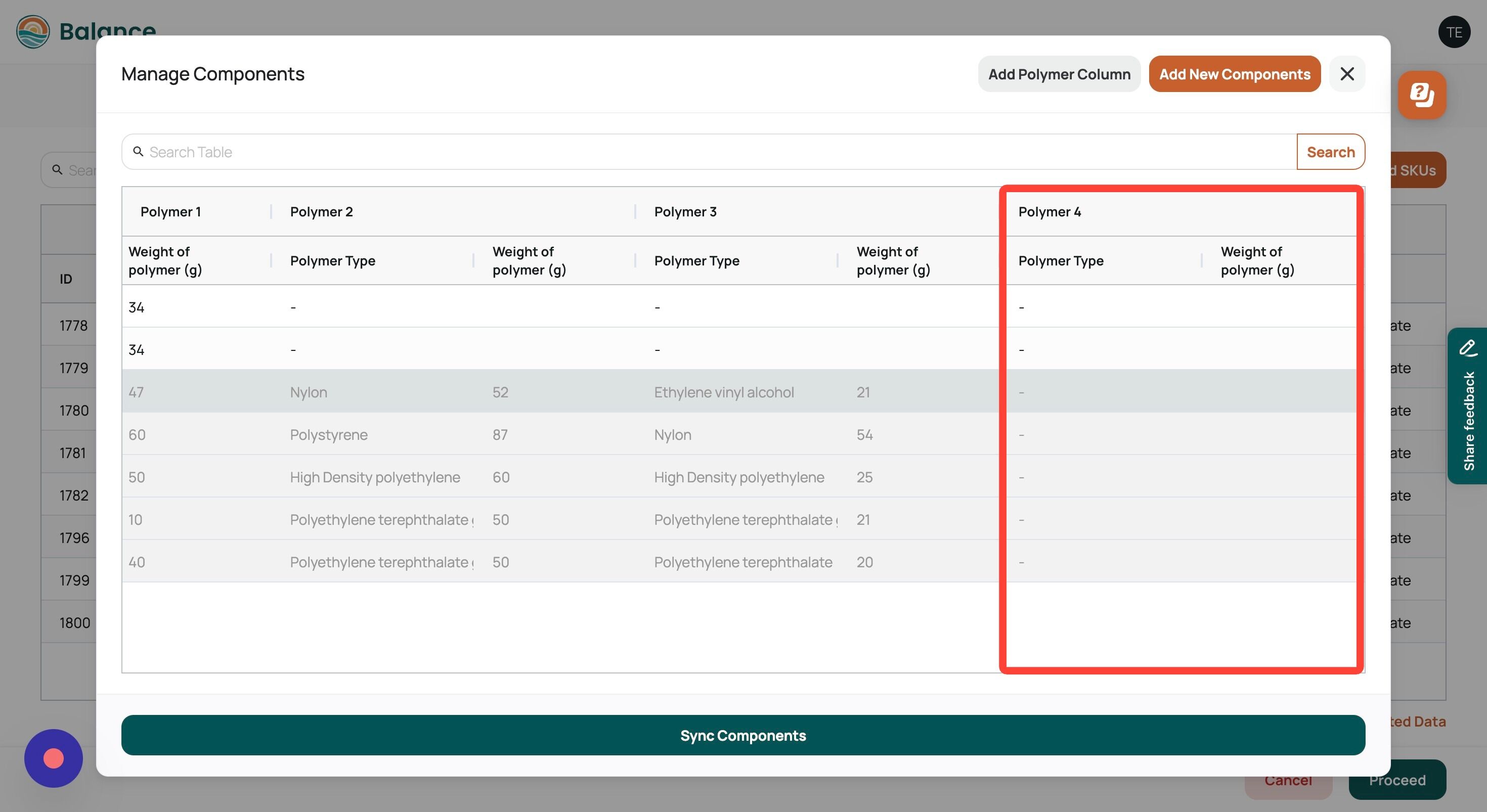The image size is (1487, 812).
Task: Click the Cancel button behind the dialog
Action: tap(1288, 780)
